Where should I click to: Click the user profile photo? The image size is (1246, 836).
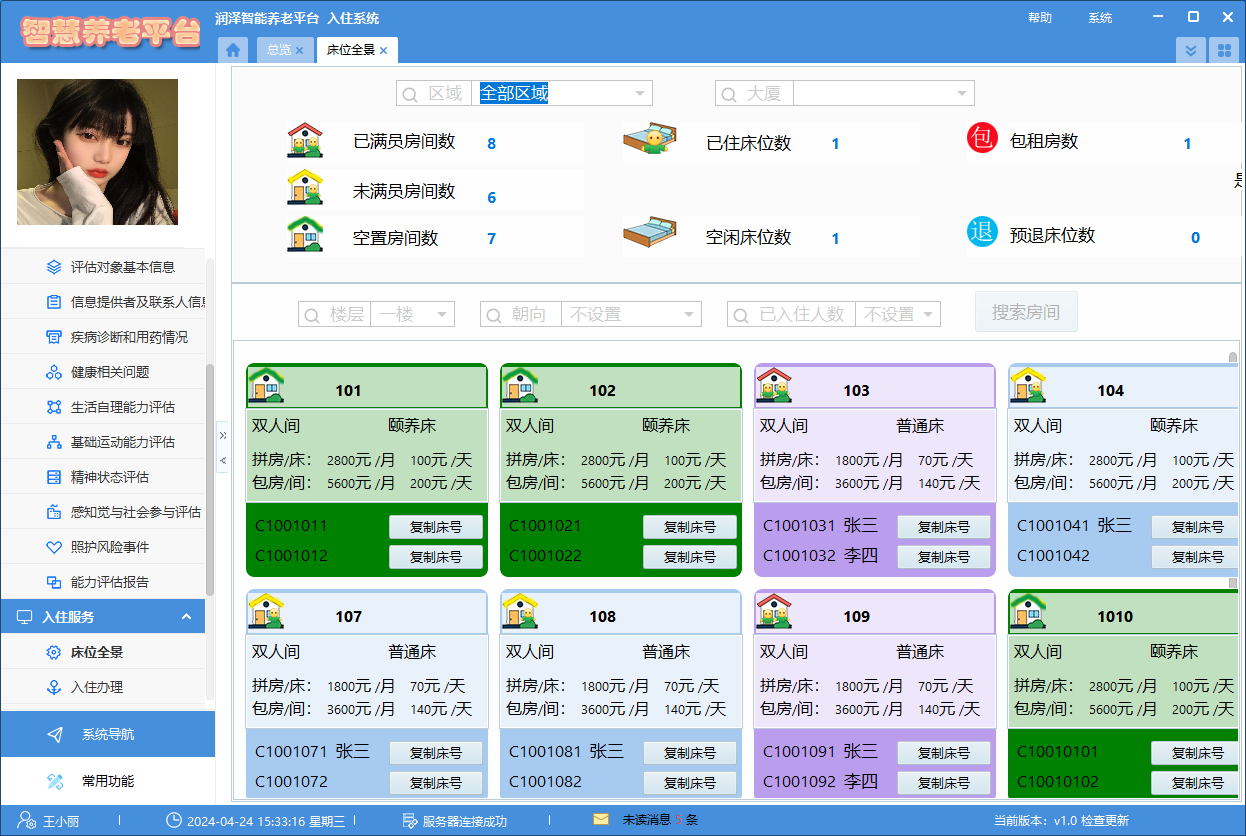click(97, 152)
